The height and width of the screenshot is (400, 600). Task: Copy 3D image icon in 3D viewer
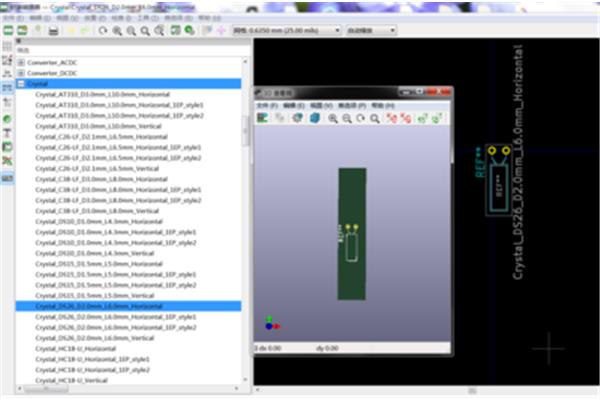280,118
